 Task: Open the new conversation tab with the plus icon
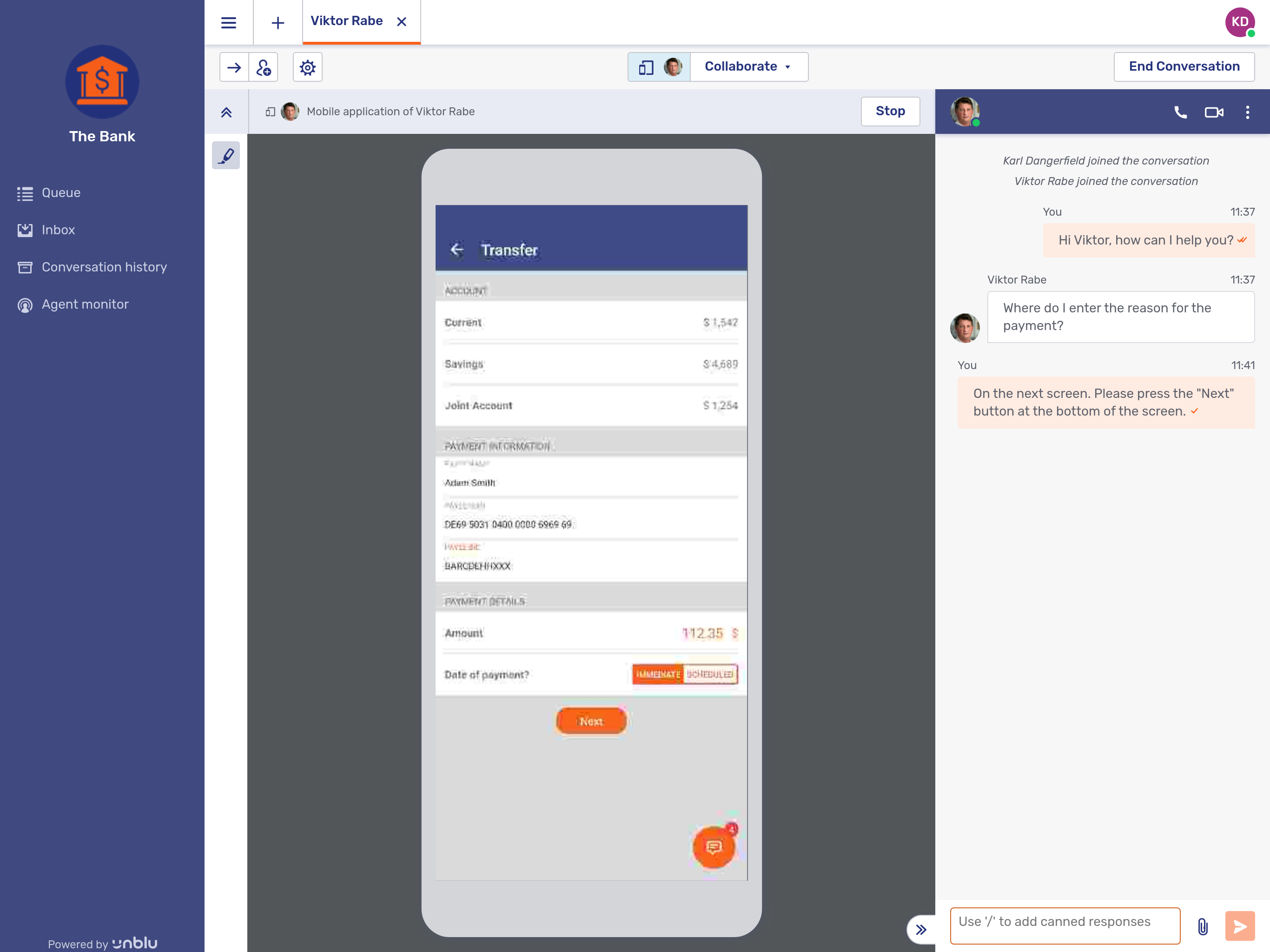click(x=278, y=22)
